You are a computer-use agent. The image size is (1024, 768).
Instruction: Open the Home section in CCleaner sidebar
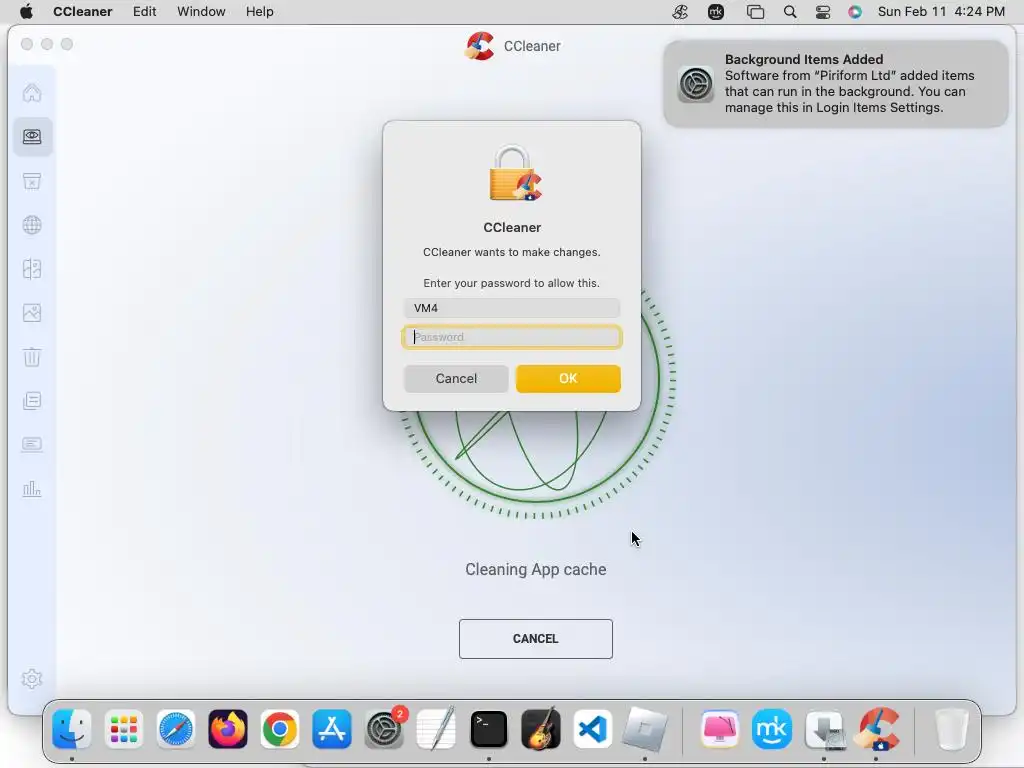tap(32, 93)
